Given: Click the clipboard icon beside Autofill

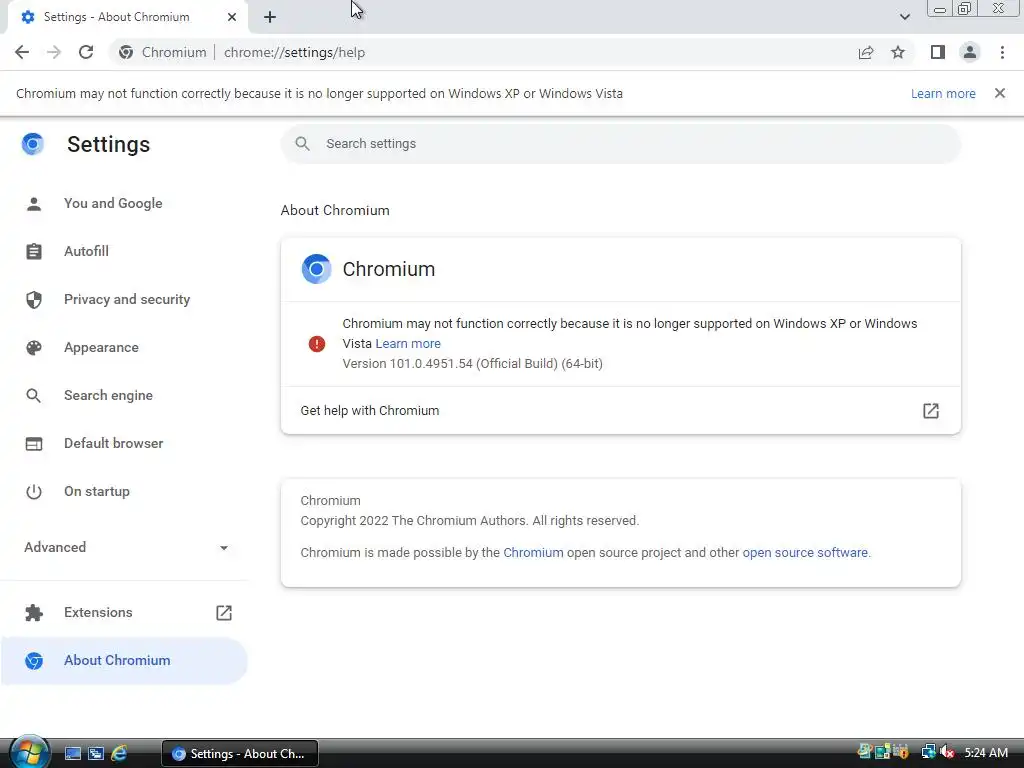Looking at the screenshot, I should click(x=34, y=251).
